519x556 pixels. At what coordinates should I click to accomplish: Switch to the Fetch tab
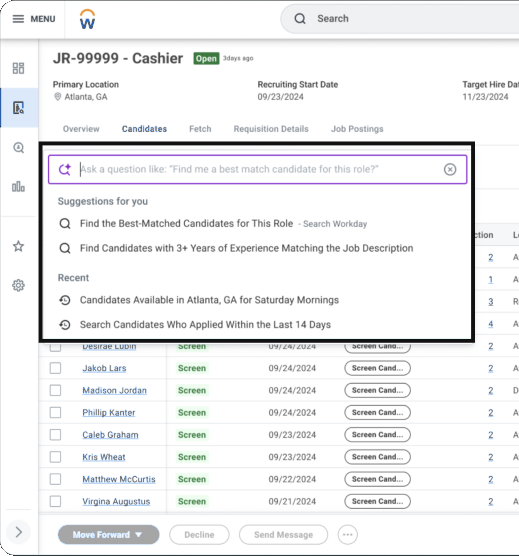click(200, 129)
